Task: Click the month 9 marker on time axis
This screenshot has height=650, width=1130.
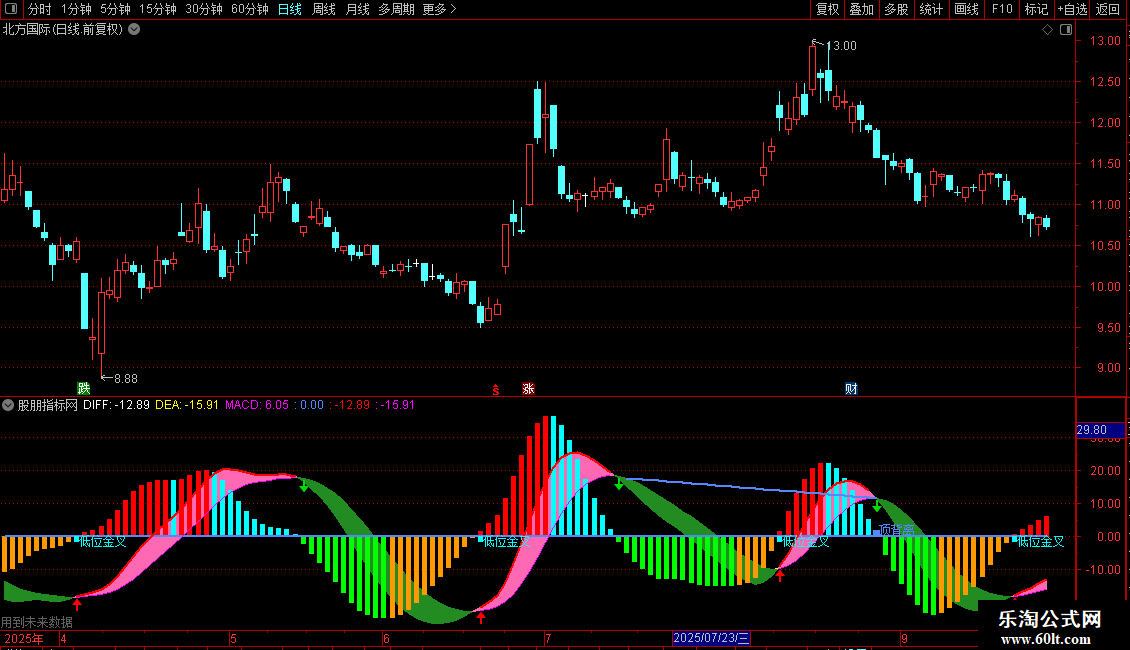Action: [x=904, y=638]
